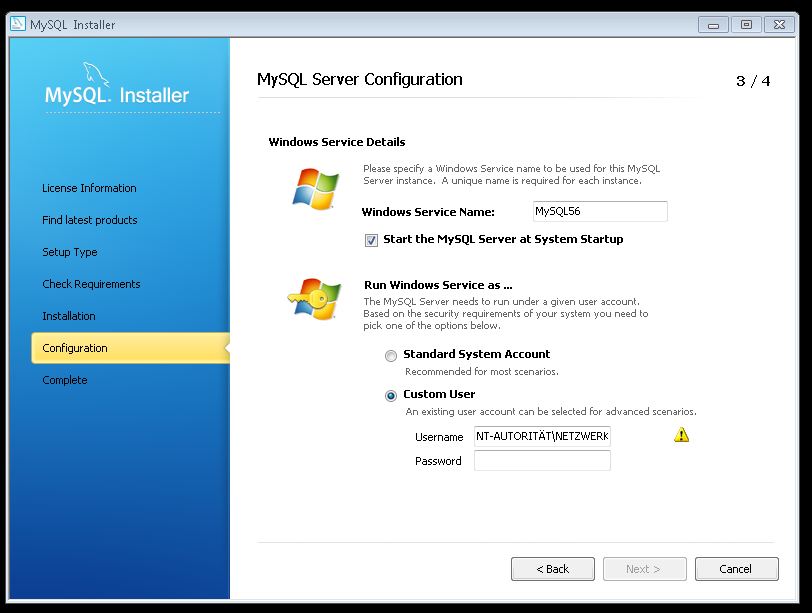Toggle Start the MySQL Server at System Startup
The image size is (812, 613).
coord(371,240)
